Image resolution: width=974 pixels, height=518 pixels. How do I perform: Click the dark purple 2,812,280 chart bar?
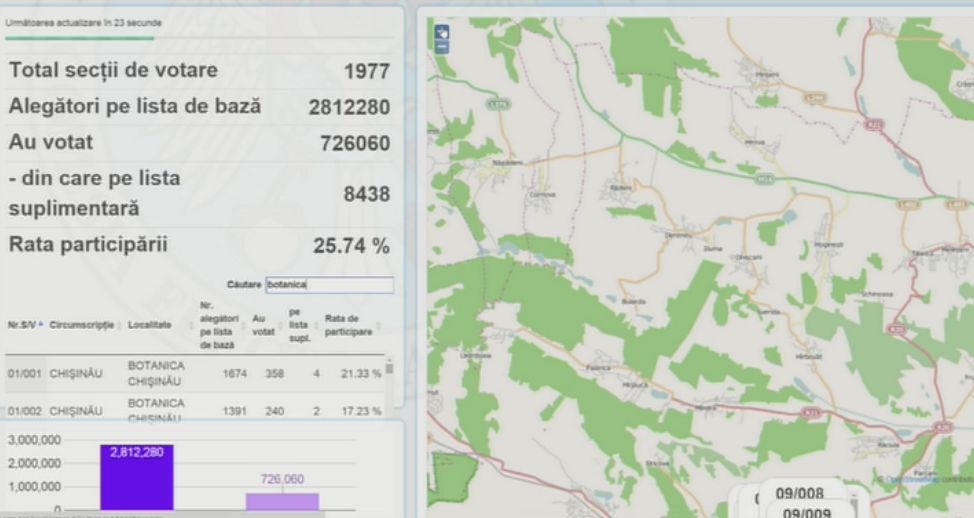(x=137, y=477)
